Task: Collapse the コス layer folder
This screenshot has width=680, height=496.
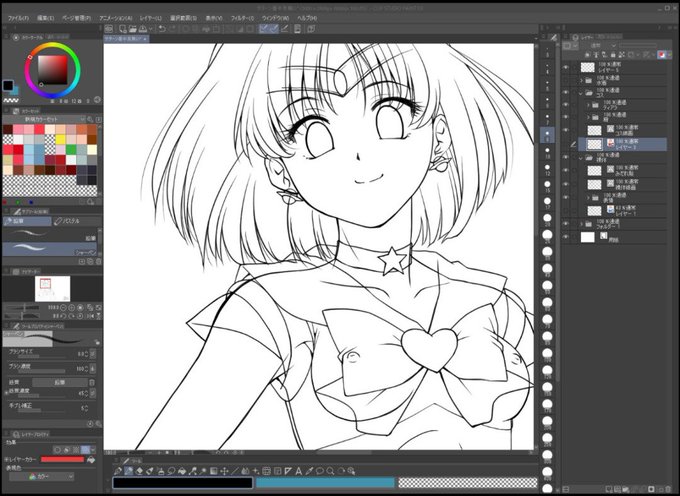Action: pyautogui.click(x=581, y=92)
